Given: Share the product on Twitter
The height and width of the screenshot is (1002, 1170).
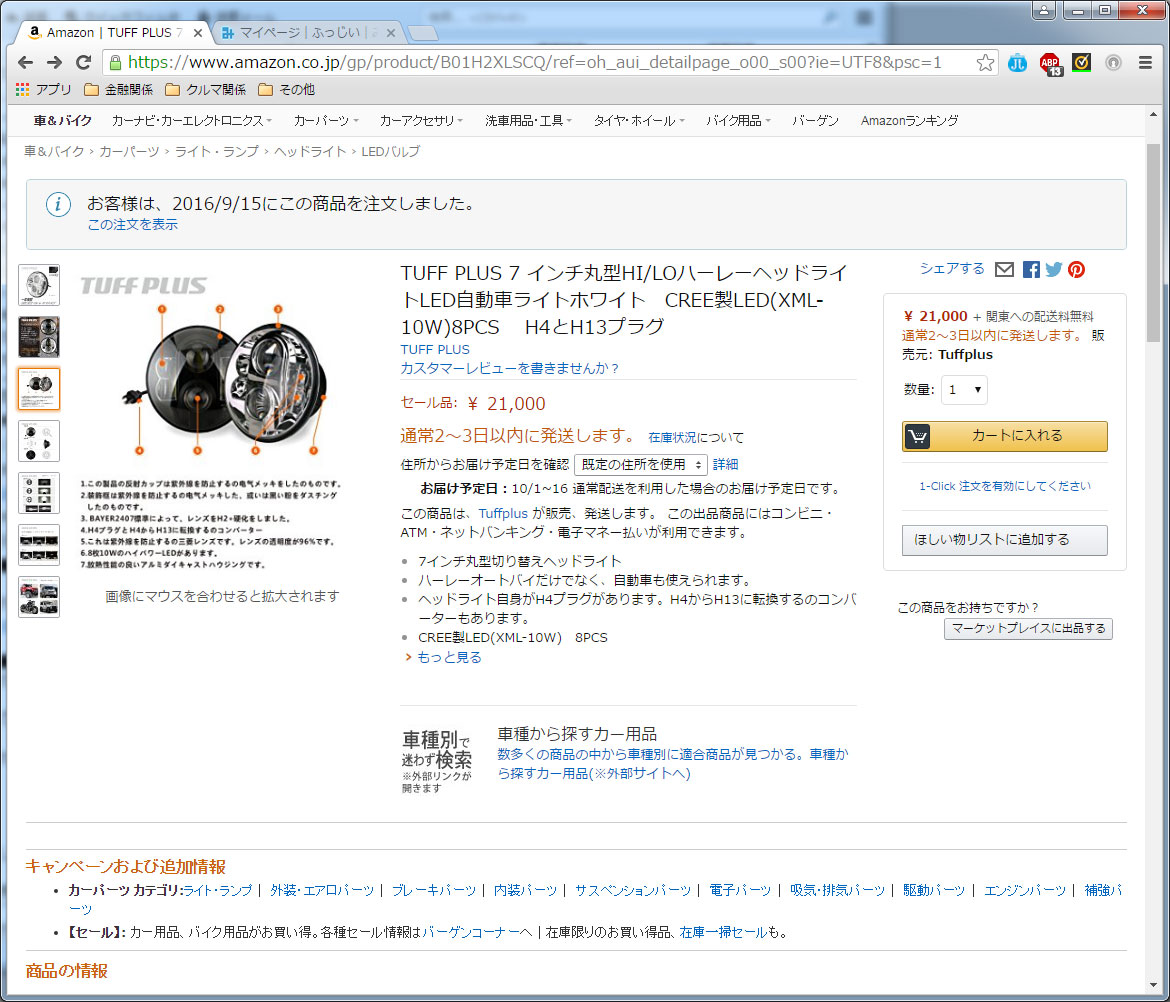Looking at the screenshot, I should (x=1054, y=269).
